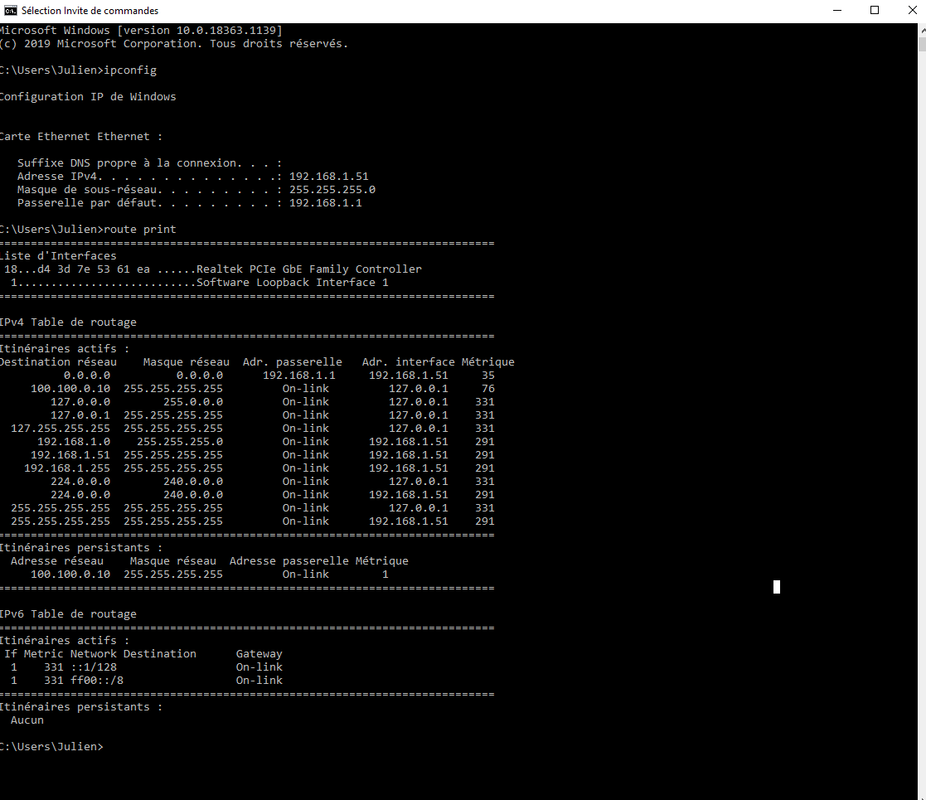Screen dimensions: 926x800
Task: Click the 'Network Destination' IPv6 column header
Action: pyautogui.click(x=133, y=654)
